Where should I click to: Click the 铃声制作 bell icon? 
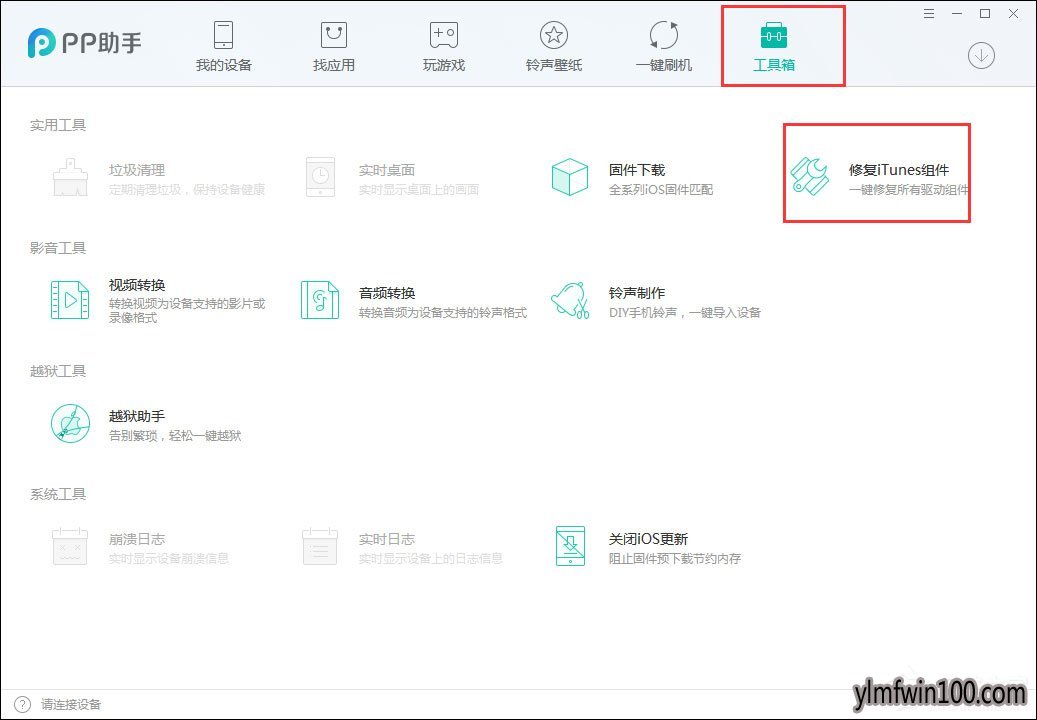coord(570,300)
